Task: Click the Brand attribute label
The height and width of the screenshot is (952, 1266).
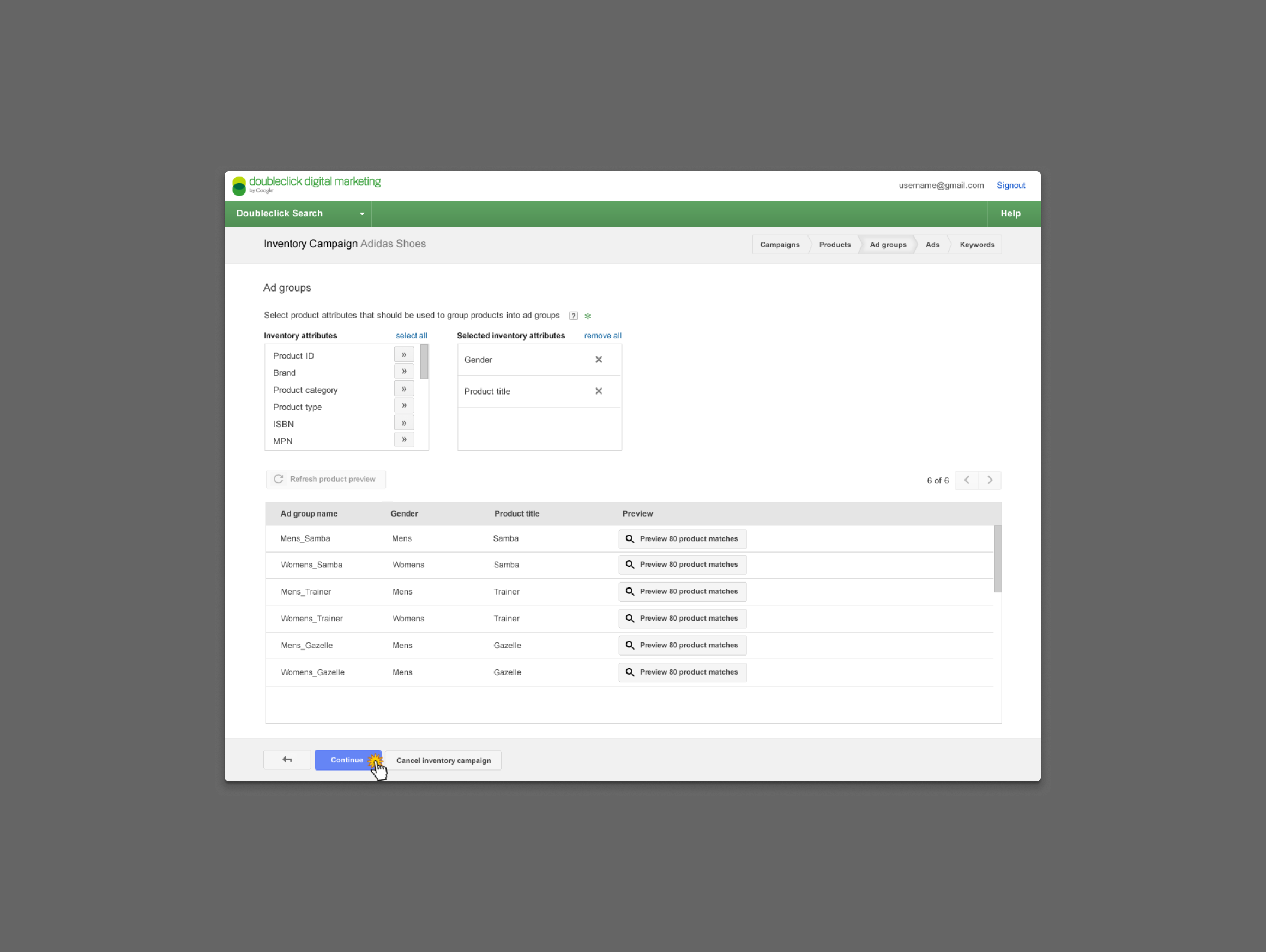Action: point(285,373)
